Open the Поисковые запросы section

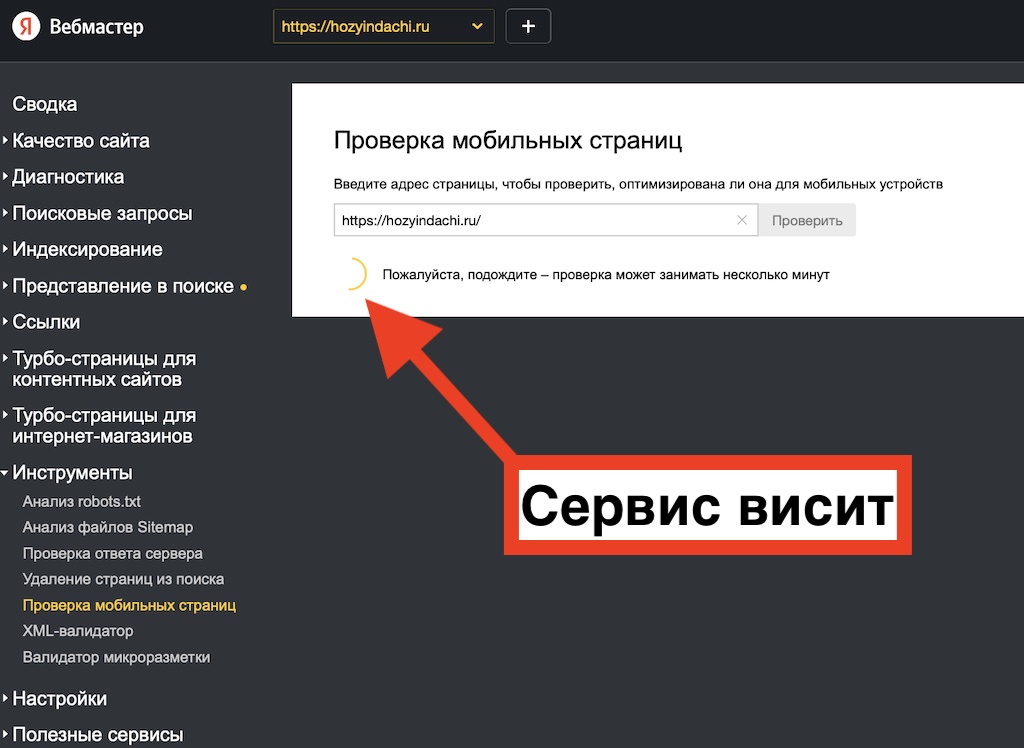pyautogui.click(x=103, y=213)
